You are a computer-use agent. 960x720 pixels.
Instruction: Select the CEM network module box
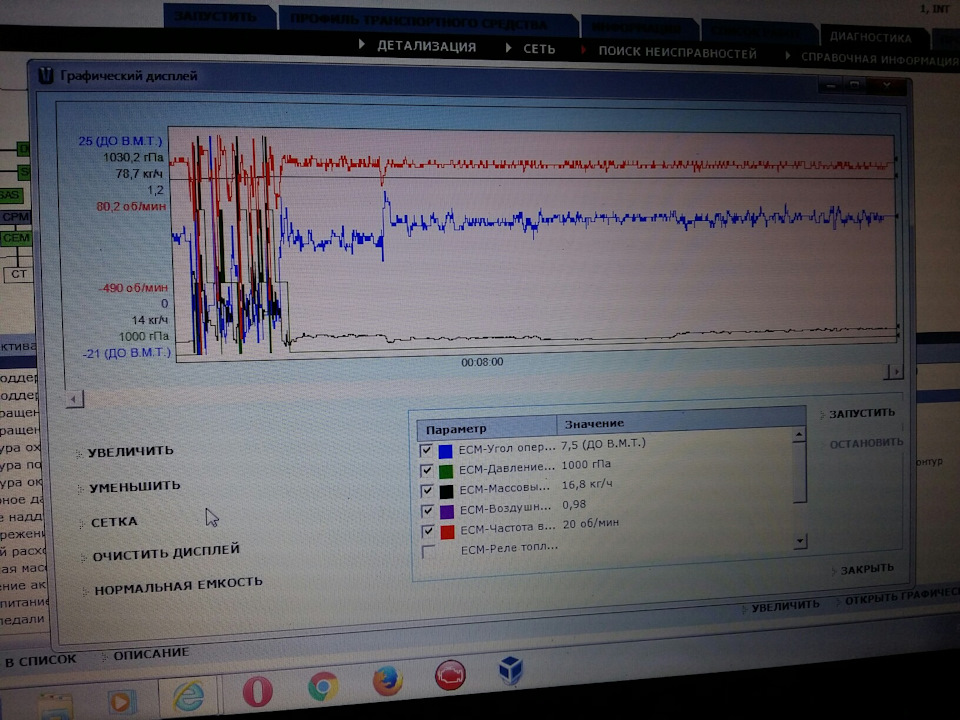point(16,238)
